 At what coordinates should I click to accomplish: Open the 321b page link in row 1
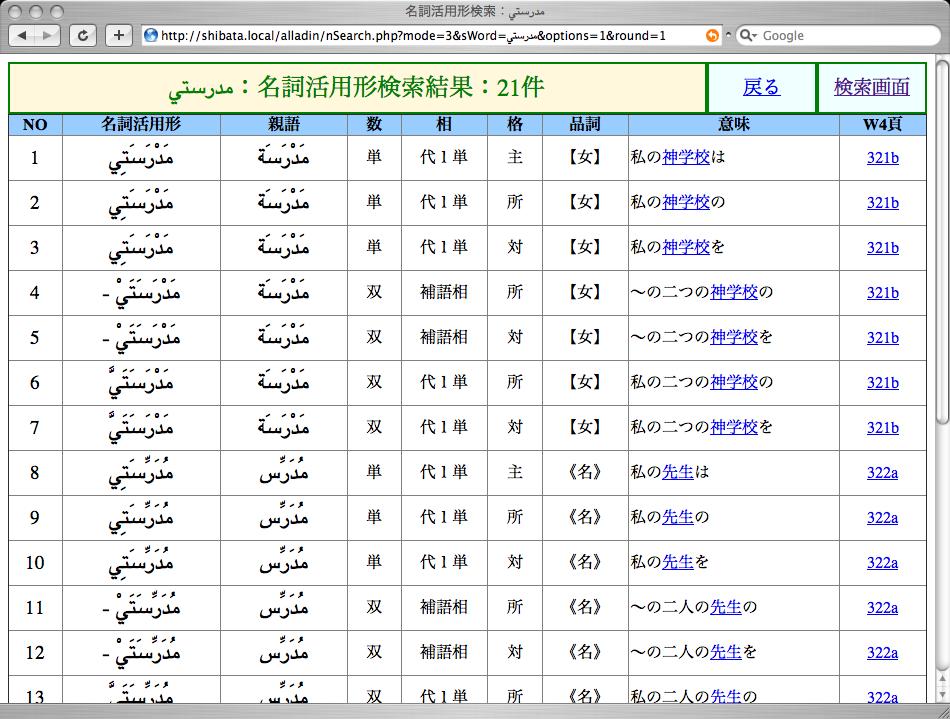tap(882, 158)
